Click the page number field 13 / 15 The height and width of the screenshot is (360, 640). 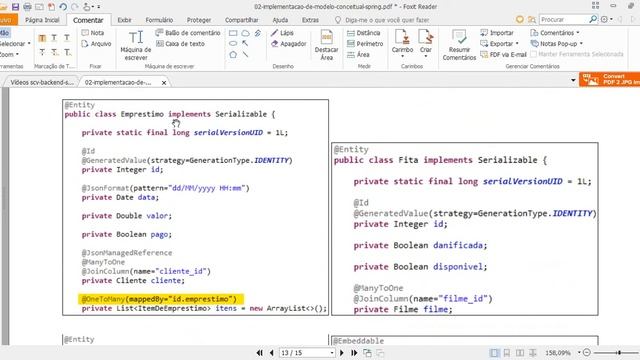tap(304, 353)
